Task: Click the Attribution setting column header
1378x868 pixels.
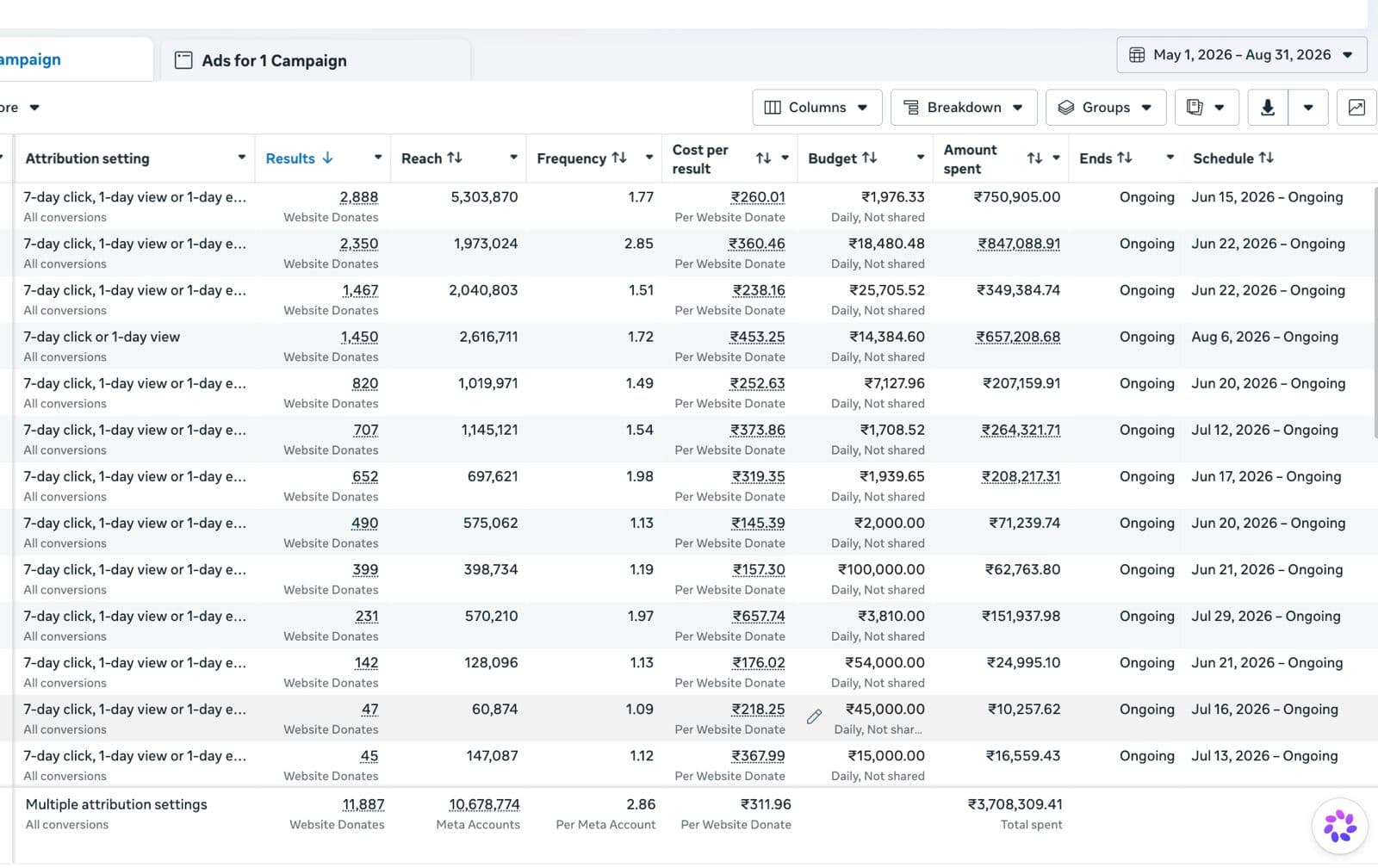Action: (87, 158)
